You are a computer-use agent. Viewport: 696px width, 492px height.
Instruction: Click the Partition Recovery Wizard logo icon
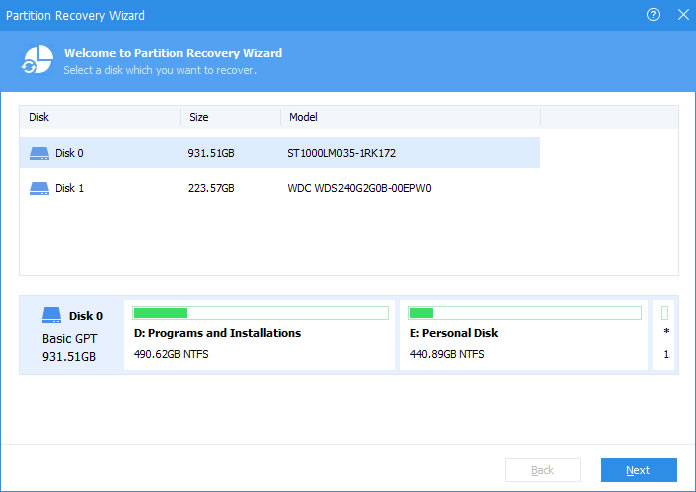[x=37, y=60]
